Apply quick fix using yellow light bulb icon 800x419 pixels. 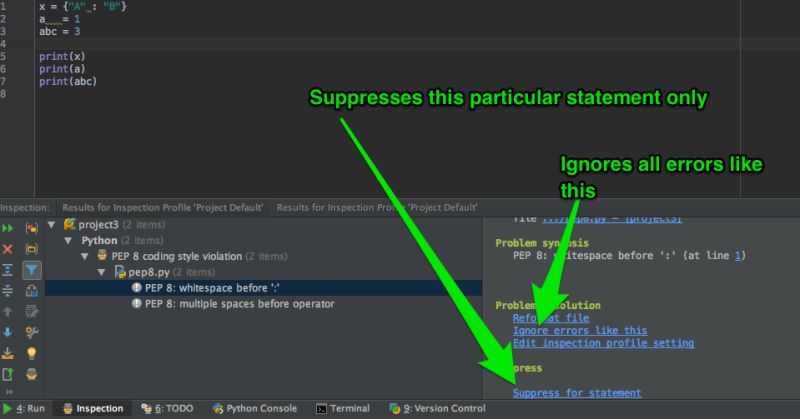tap(32, 353)
